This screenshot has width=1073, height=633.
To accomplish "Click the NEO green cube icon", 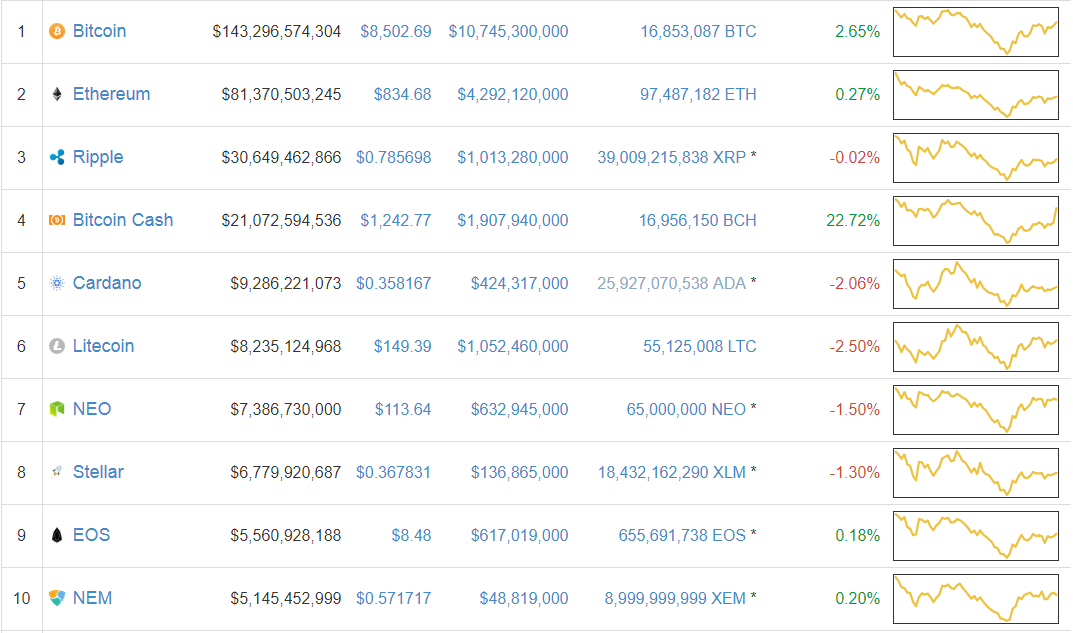I will tap(57, 409).
